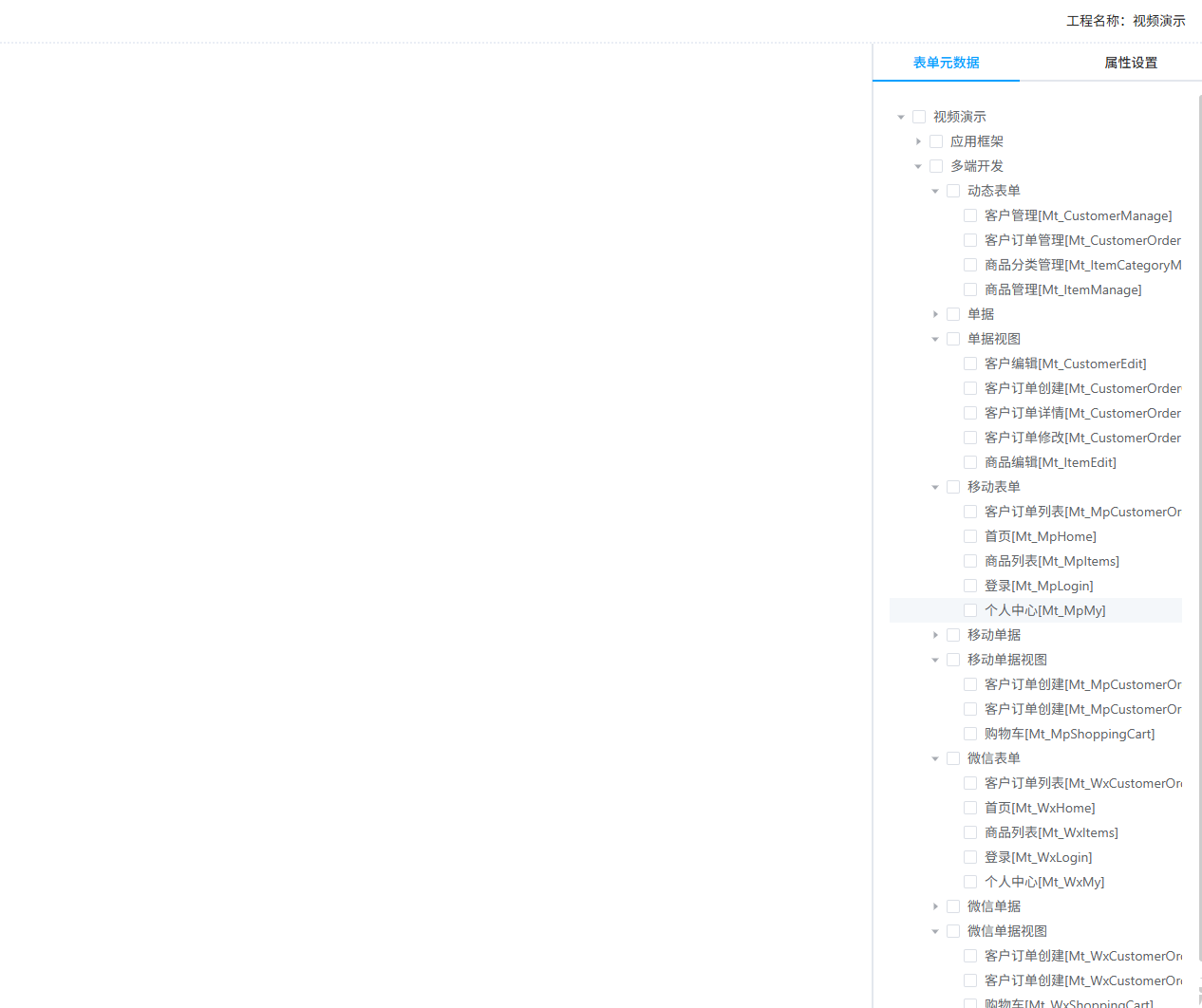
Task: Tick the 首页[Mt_WxHome] checkbox
Action: [970, 808]
